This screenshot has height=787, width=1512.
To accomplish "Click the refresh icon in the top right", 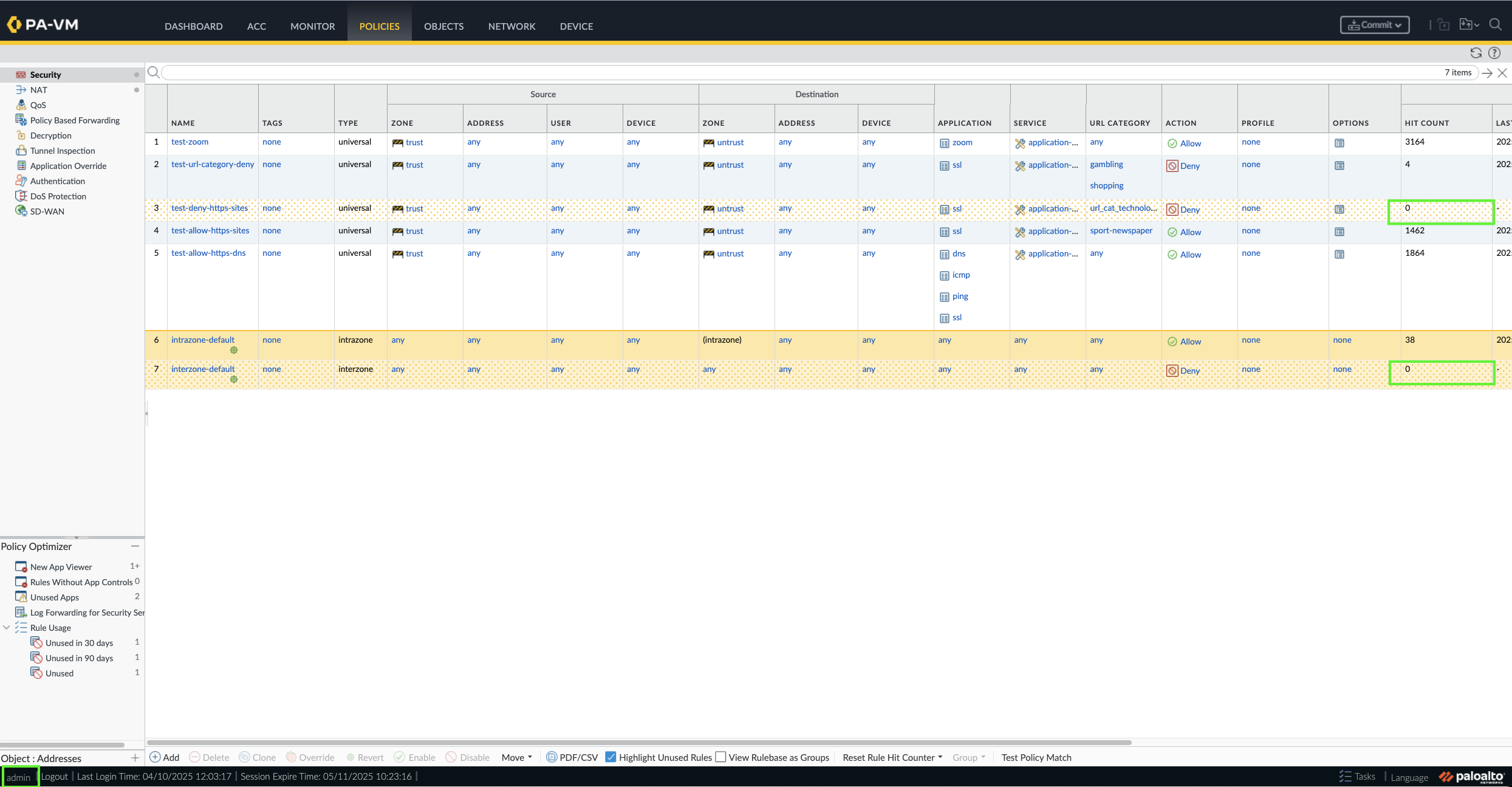I will [1476, 53].
